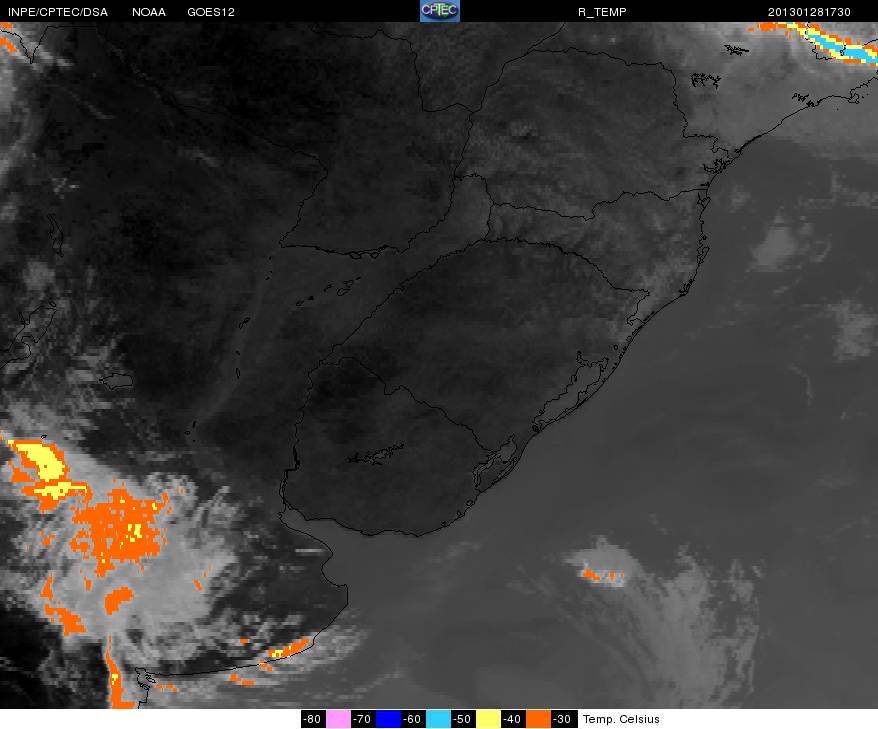Screen dimensions: 878x729
Task: Click the -80 legend value
Action: tap(313, 719)
